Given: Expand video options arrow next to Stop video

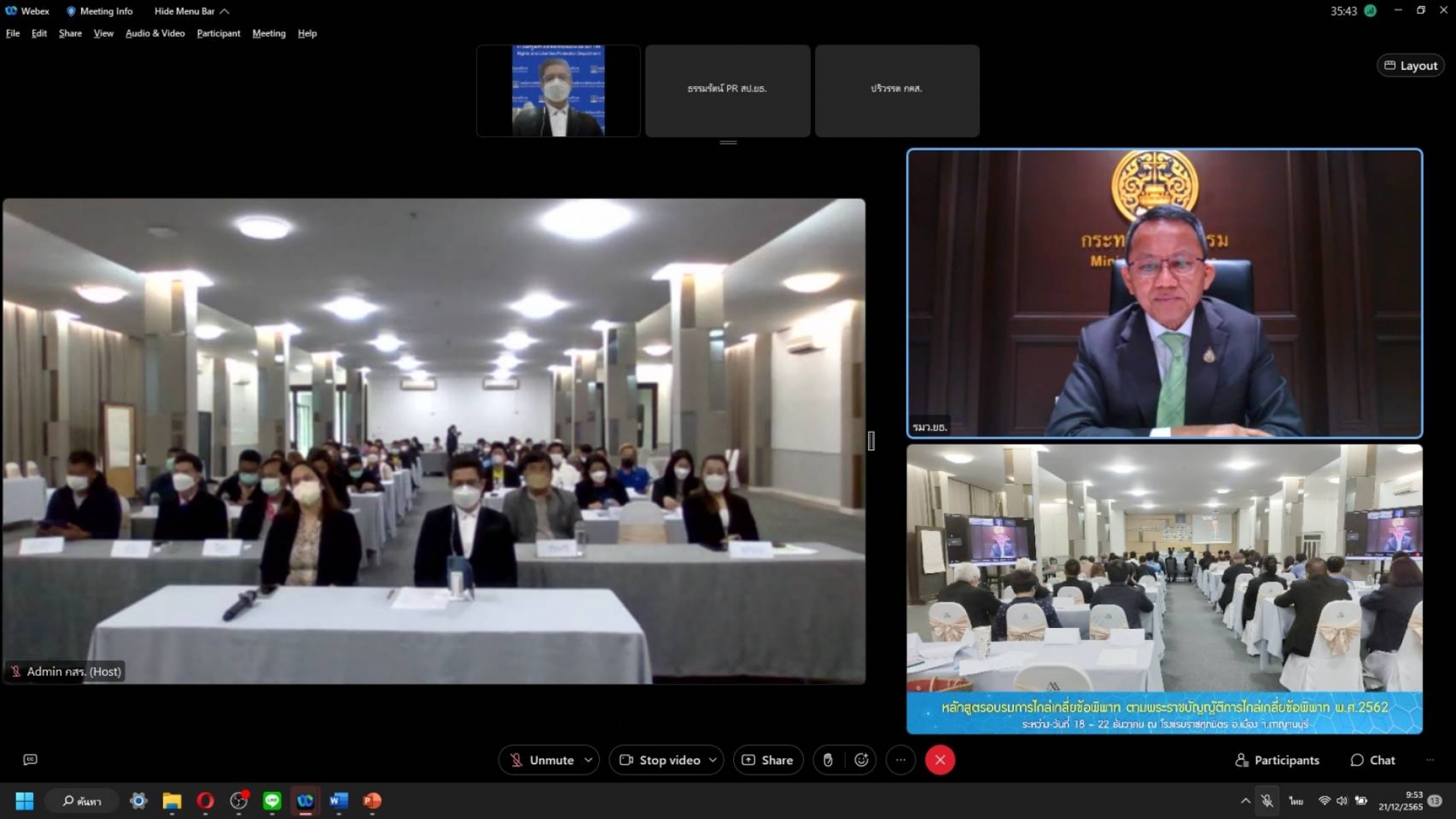Looking at the screenshot, I should pos(713,760).
